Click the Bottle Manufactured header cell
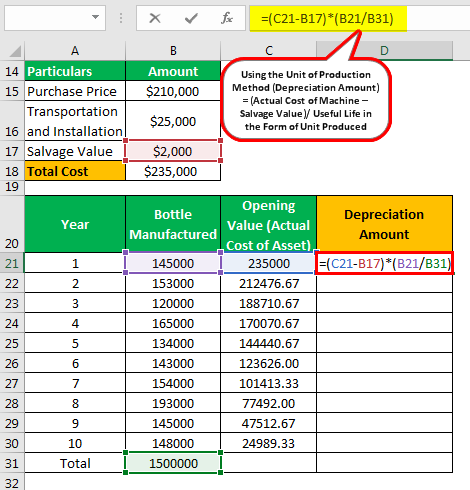 (173, 224)
